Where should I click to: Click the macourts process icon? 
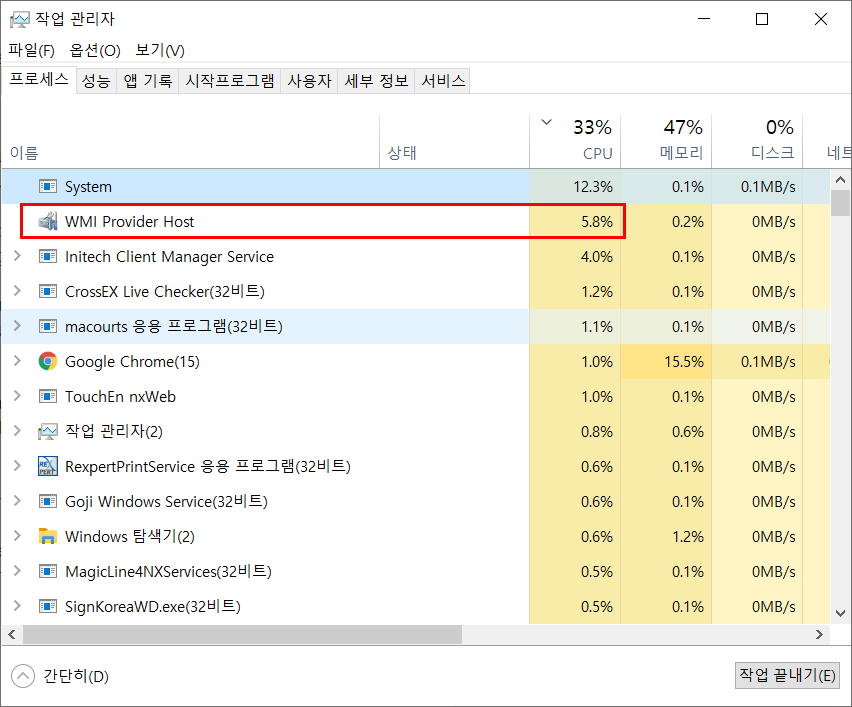point(48,327)
